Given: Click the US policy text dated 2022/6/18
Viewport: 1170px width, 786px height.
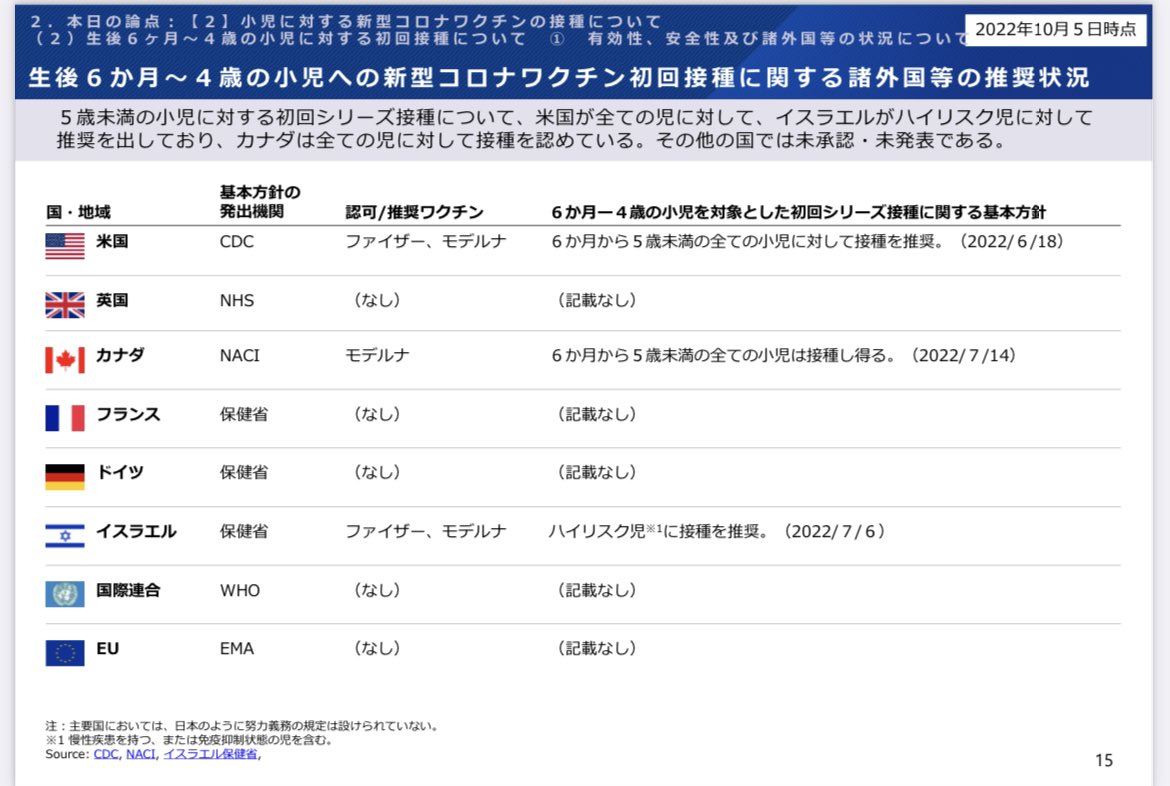Looking at the screenshot, I should tap(807, 241).
